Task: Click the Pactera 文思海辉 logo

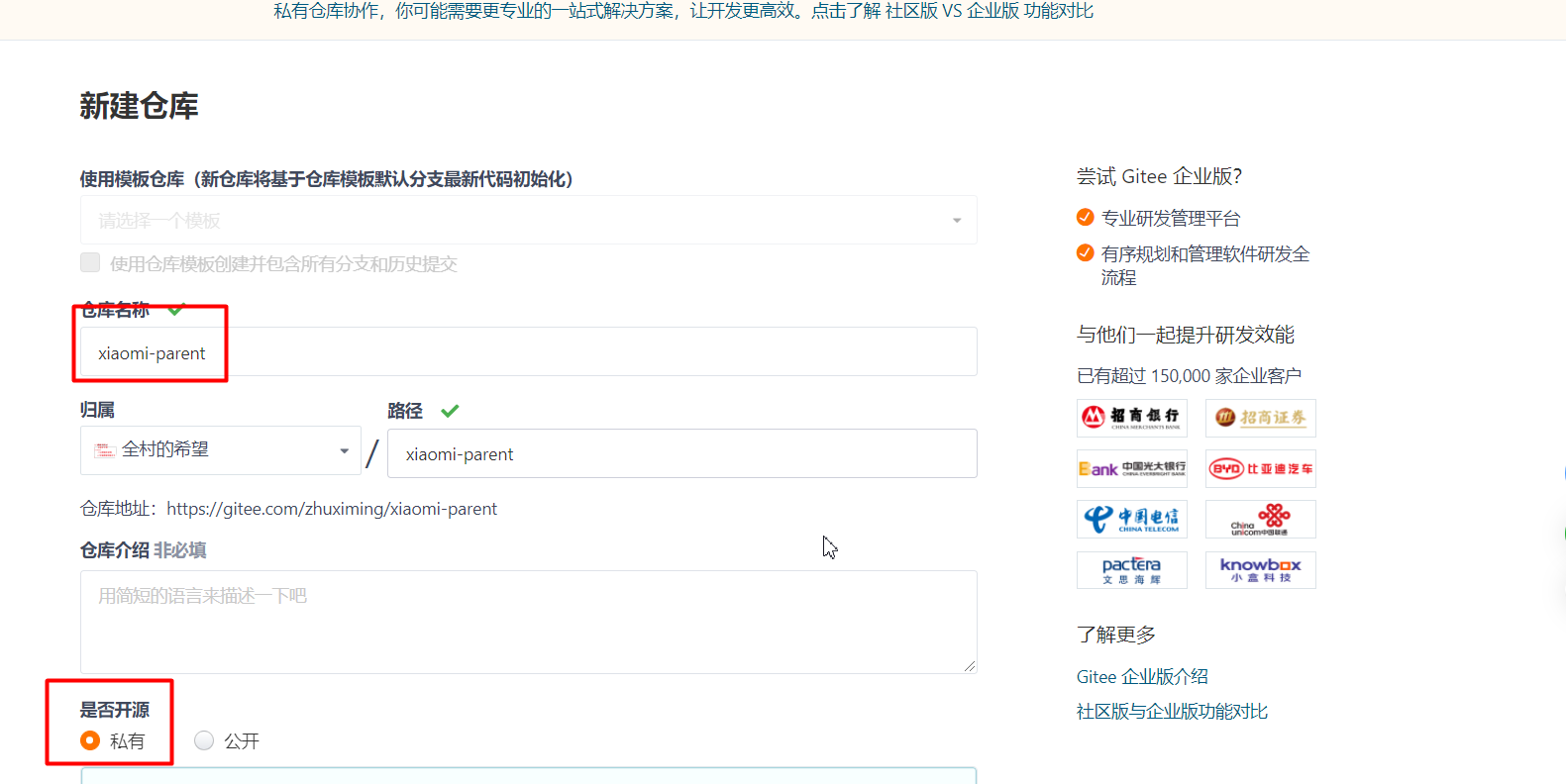Action: coord(1131,570)
